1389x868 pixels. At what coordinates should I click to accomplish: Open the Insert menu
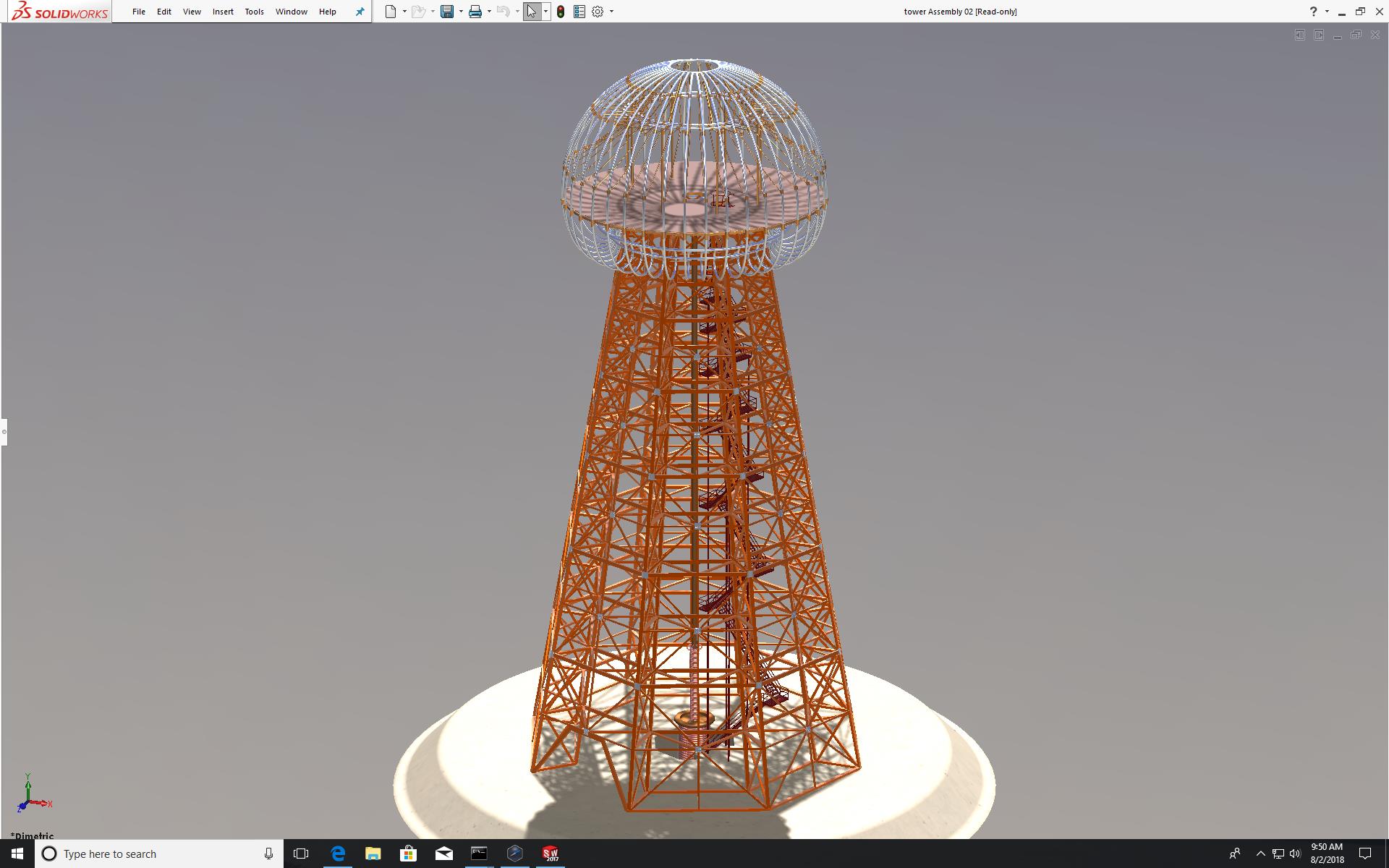pos(223,12)
